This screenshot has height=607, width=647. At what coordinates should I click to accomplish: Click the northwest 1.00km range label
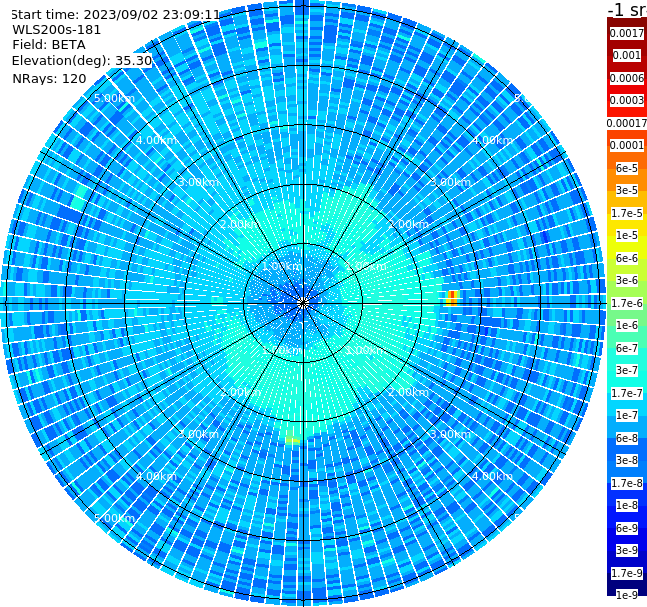[x=282, y=266]
